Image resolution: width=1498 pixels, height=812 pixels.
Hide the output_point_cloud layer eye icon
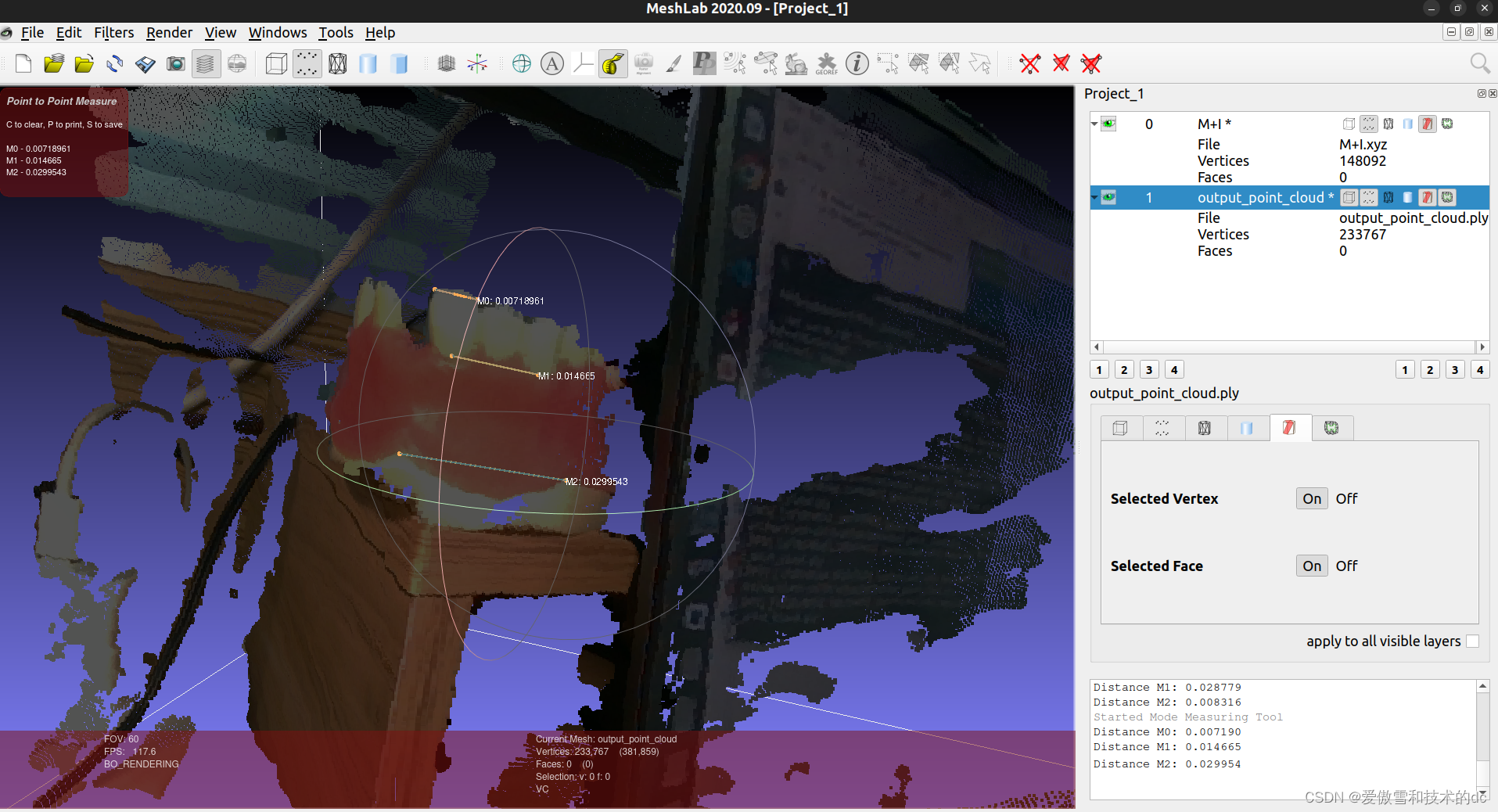pyautogui.click(x=1108, y=197)
